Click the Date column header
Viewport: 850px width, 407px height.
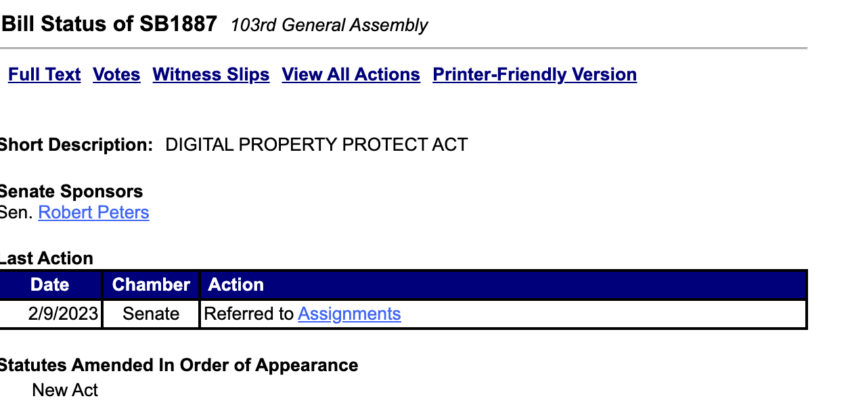[x=50, y=285]
